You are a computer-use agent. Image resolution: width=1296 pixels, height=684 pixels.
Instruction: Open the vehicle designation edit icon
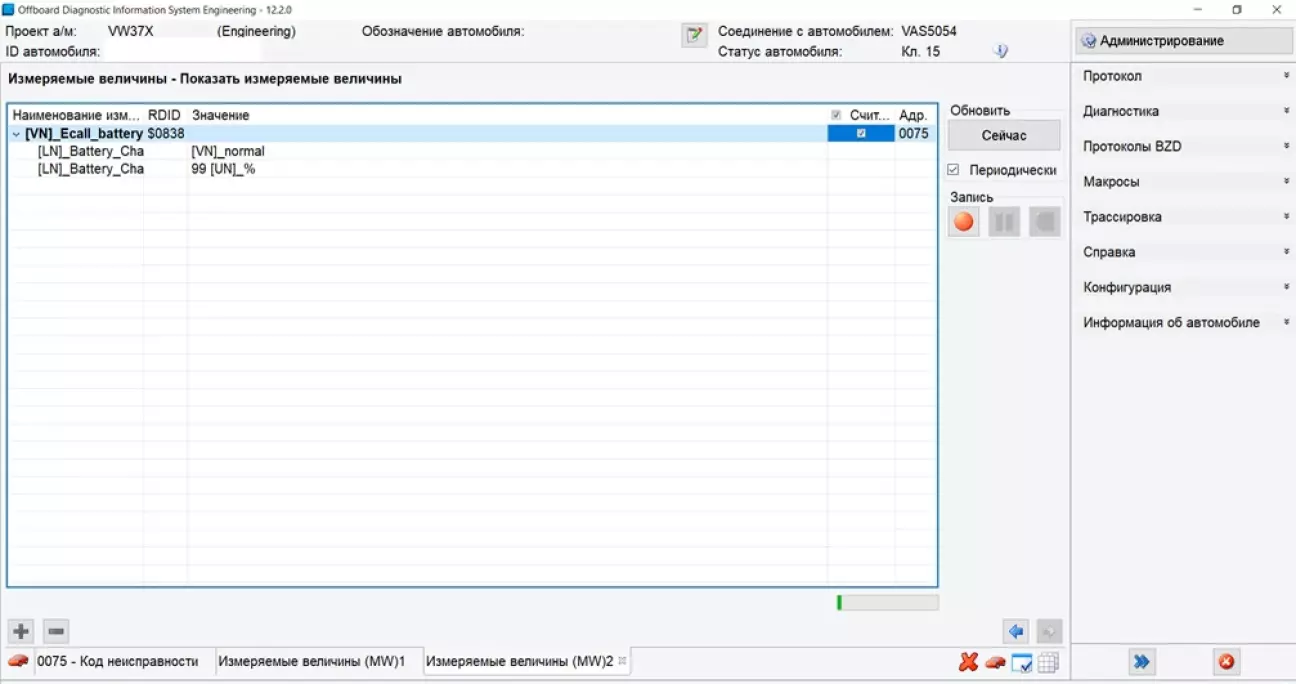[694, 35]
